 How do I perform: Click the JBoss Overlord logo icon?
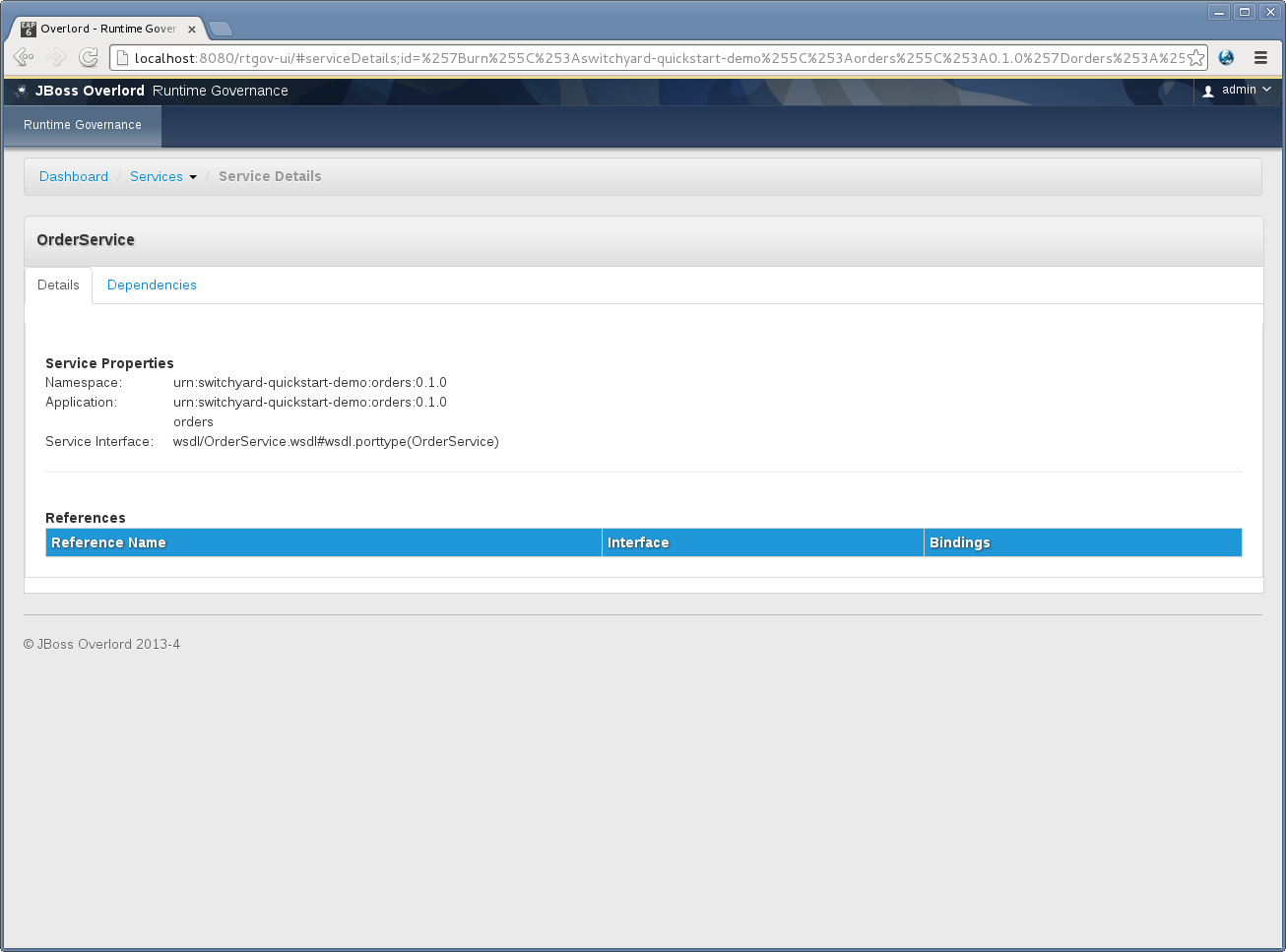tap(22, 91)
